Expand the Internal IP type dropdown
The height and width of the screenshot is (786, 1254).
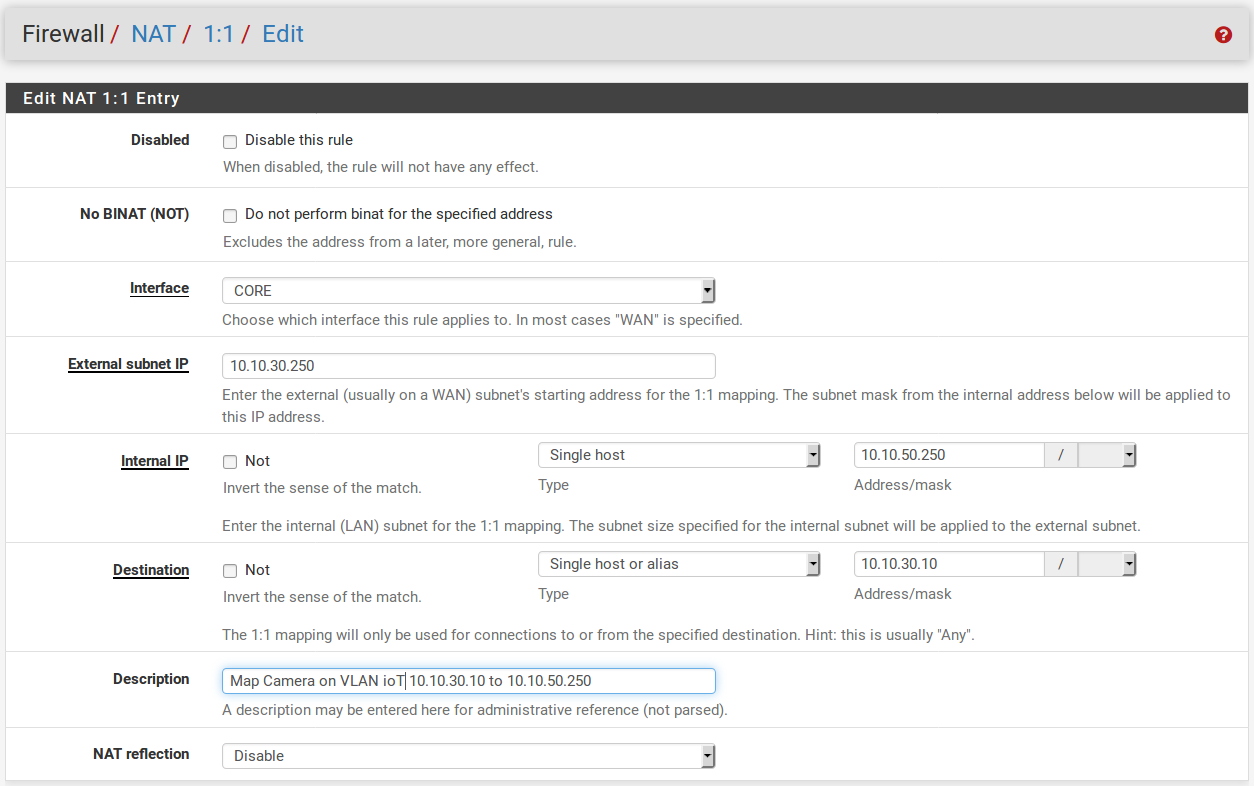click(679, 456)
